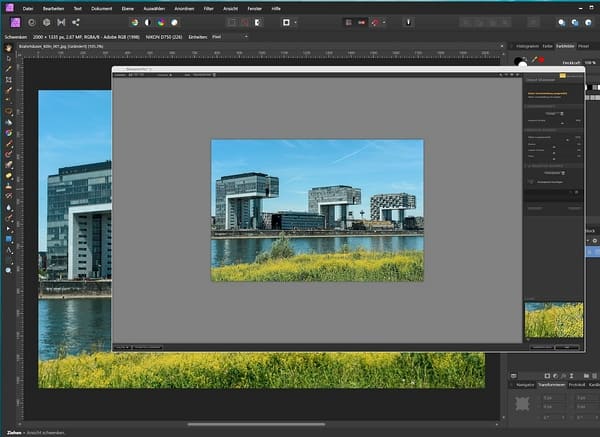Switch to the Export persona
The width and height of the screenshot is (600, 437).
pos(76,23)
